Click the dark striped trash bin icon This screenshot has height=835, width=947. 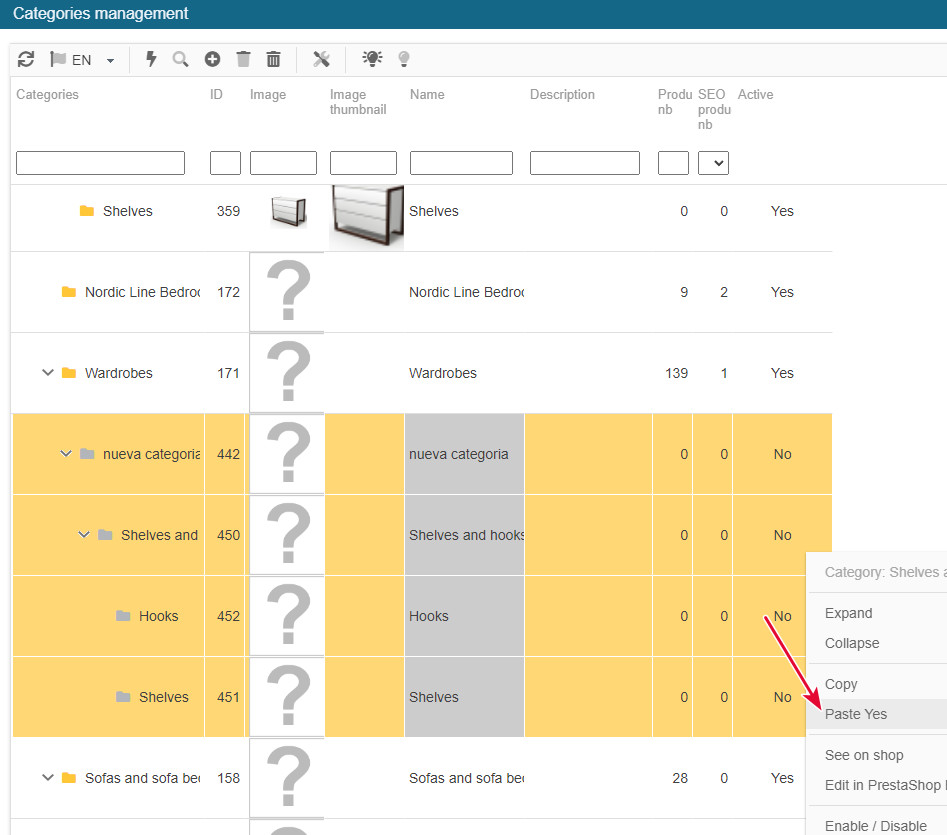click(273, 60)
